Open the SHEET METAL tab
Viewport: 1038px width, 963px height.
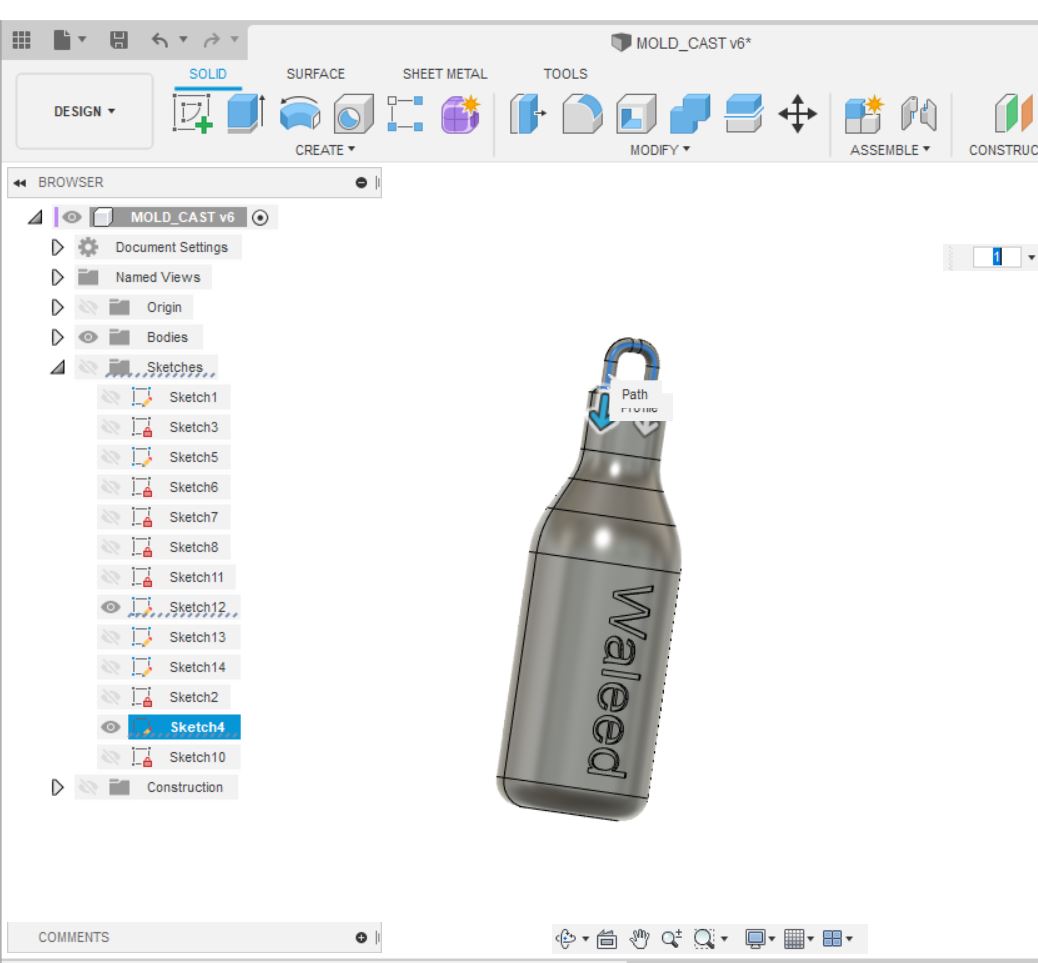[x=445, y=74]
